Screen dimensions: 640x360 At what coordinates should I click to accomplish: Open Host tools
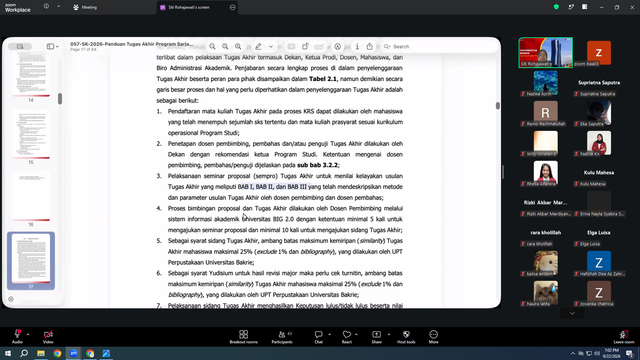pyautogui.click(x=406, y=336)
